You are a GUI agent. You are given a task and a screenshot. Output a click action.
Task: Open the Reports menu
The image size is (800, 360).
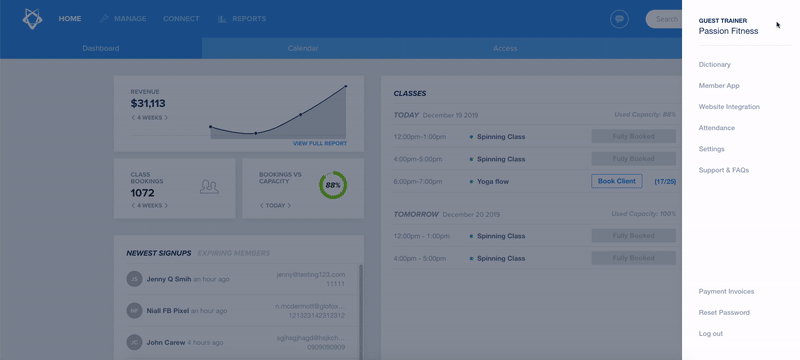pyautogui.click(x=249, y=19)
